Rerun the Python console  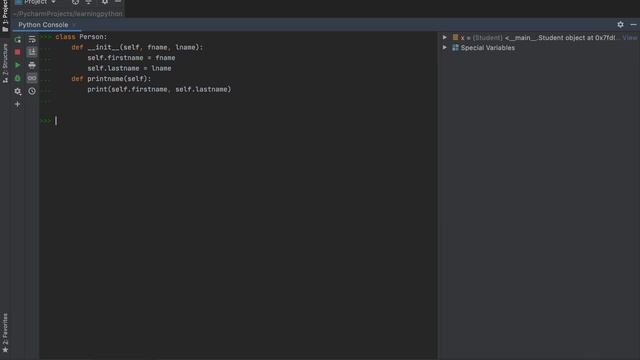[18, 40]
